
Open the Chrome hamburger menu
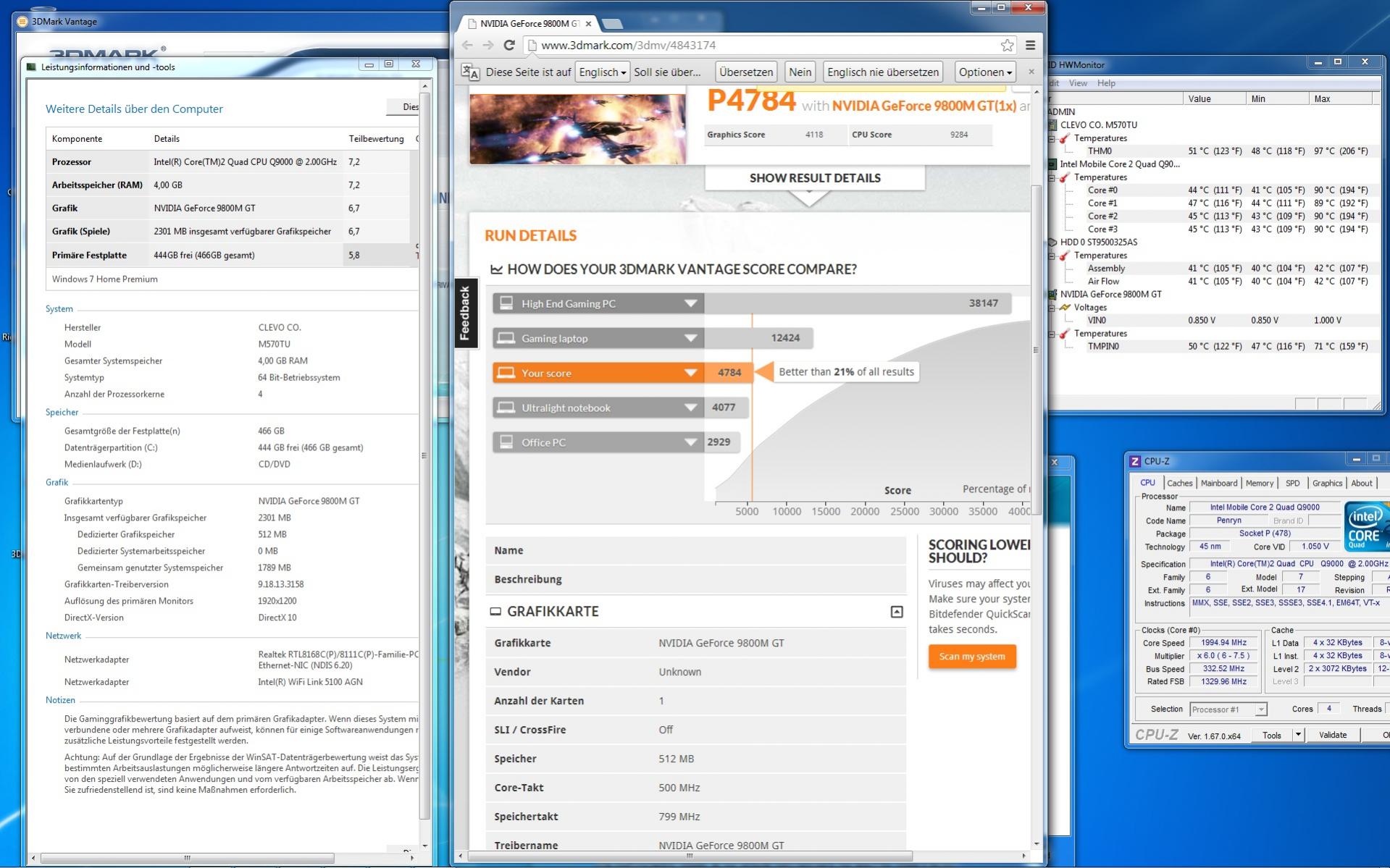pyautogui.click(x=1030, y=45)
